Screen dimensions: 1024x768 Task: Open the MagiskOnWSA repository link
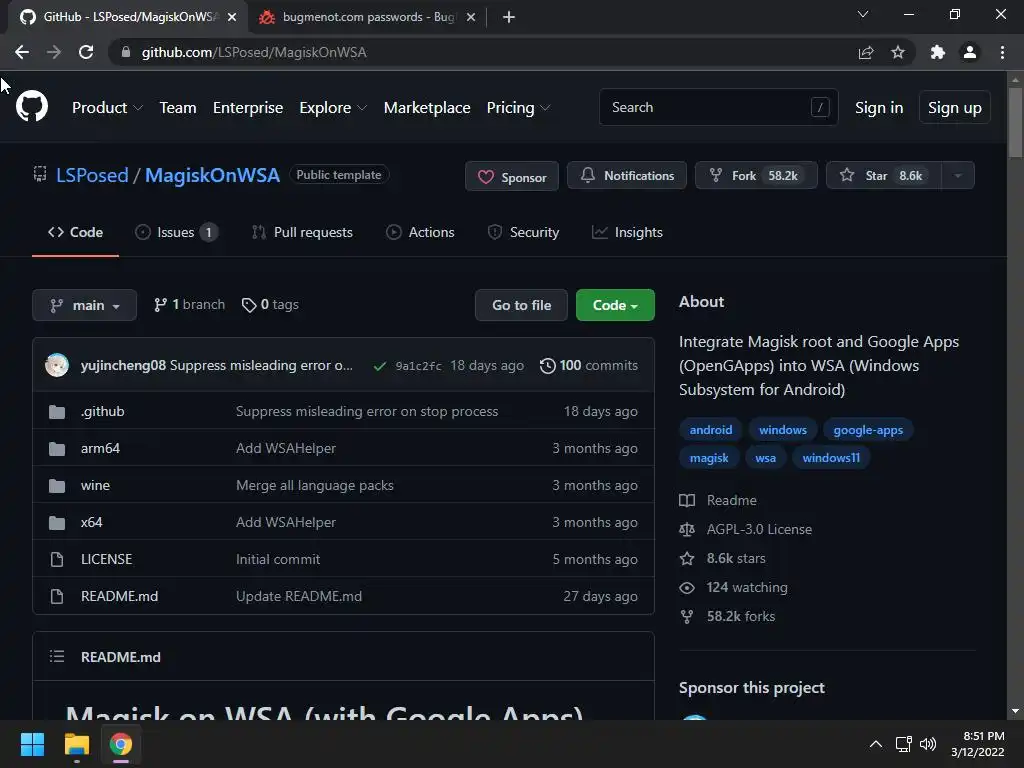click(x=212, y=175)
